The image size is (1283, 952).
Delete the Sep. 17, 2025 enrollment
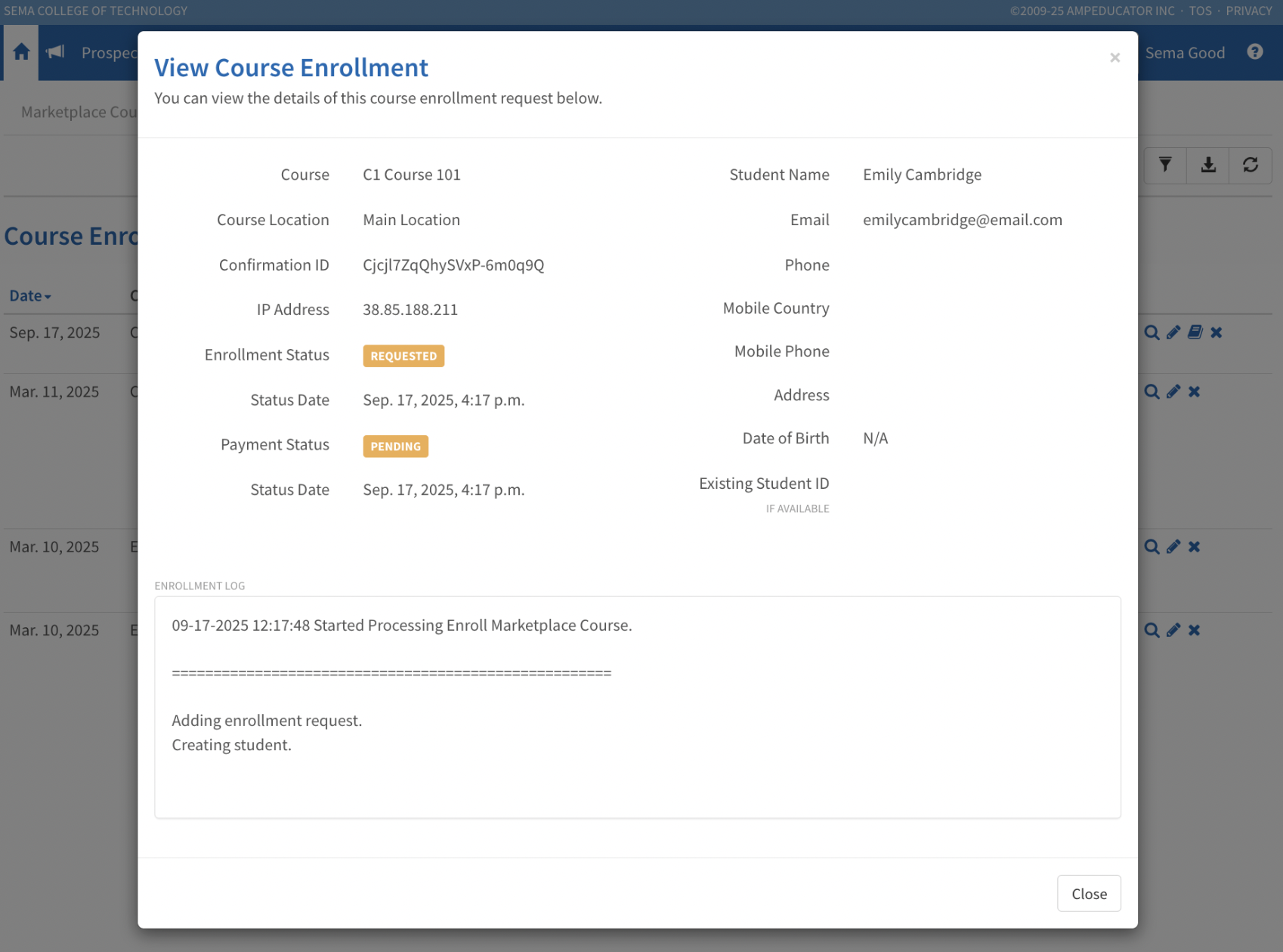tap(1217, 332)
